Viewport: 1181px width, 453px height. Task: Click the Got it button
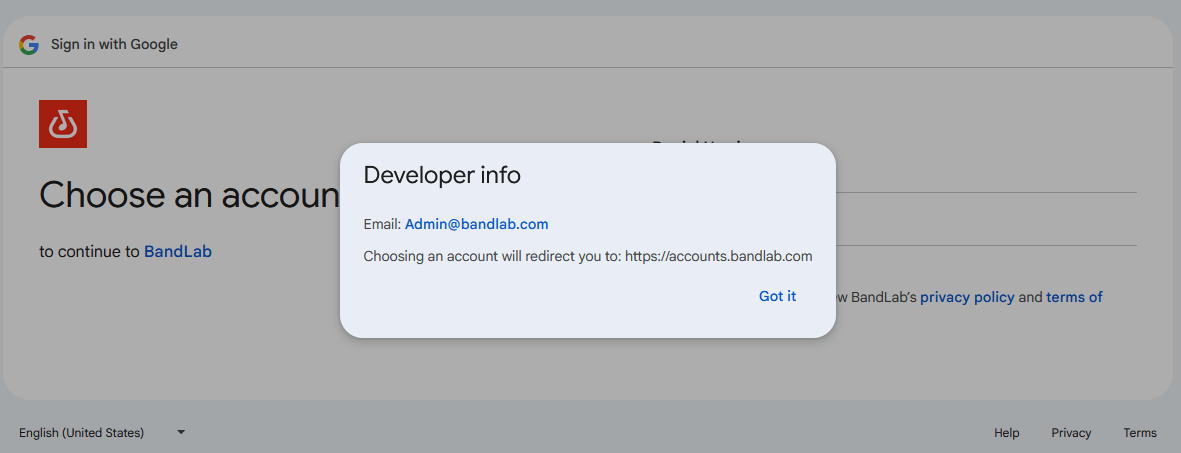coord(777,297)
